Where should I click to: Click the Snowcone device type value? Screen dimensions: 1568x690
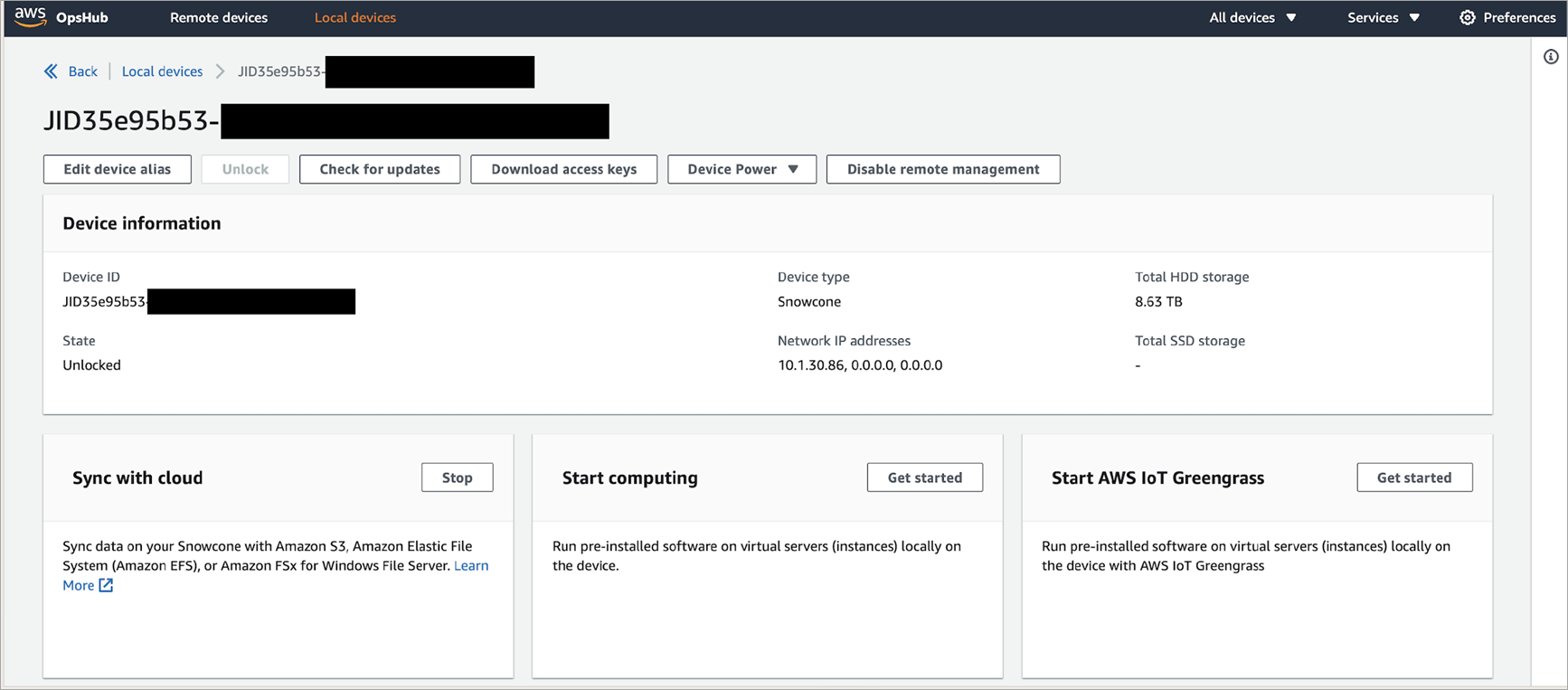point(809,302)
